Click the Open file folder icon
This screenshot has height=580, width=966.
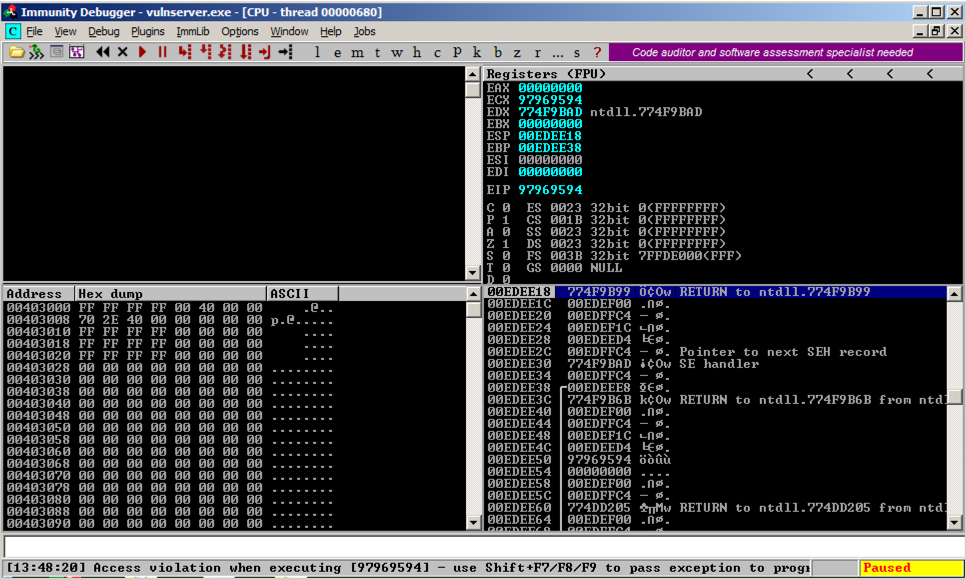click(17, 52)
